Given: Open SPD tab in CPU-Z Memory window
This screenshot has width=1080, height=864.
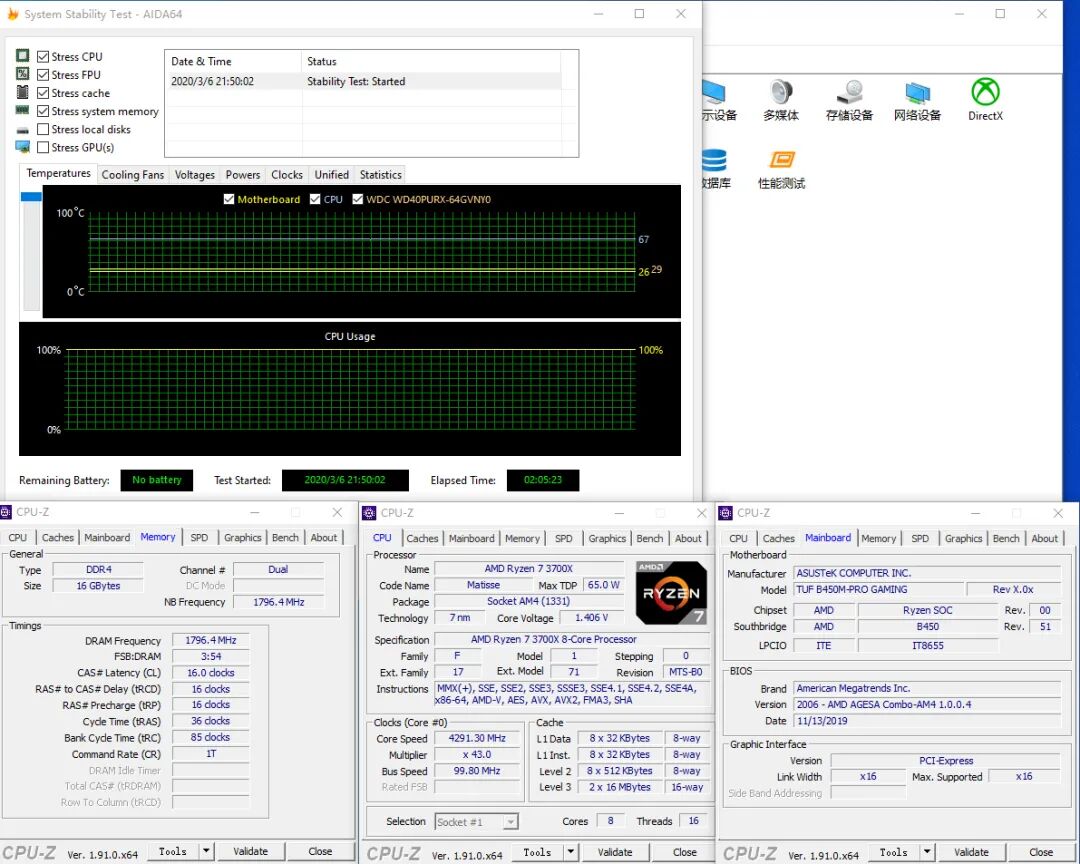Looking at the screenshot, I should coord(199,537).
